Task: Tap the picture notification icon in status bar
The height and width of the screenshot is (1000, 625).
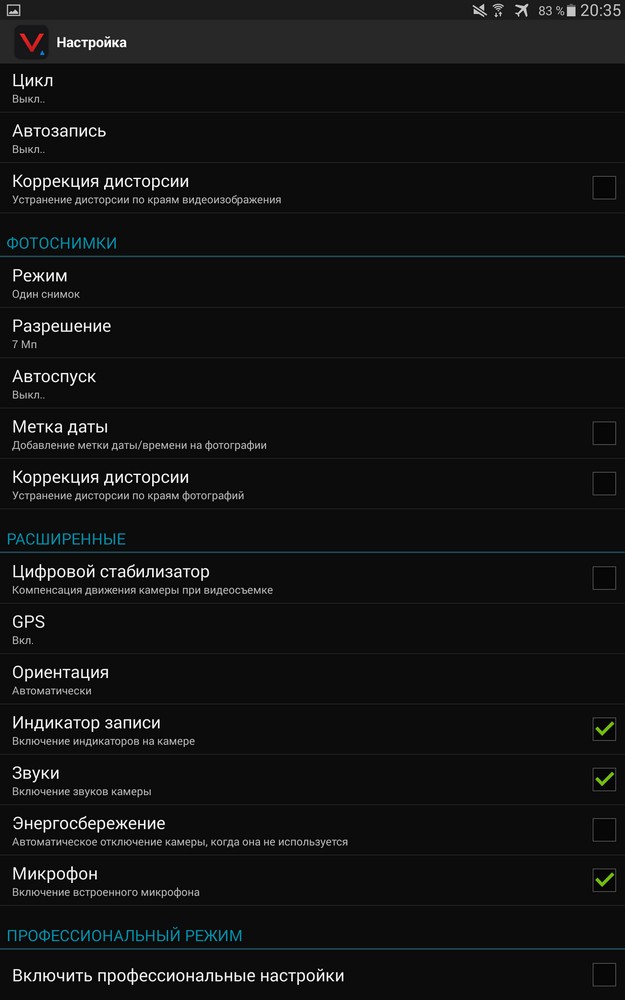Action: click(x=13, y=10)
